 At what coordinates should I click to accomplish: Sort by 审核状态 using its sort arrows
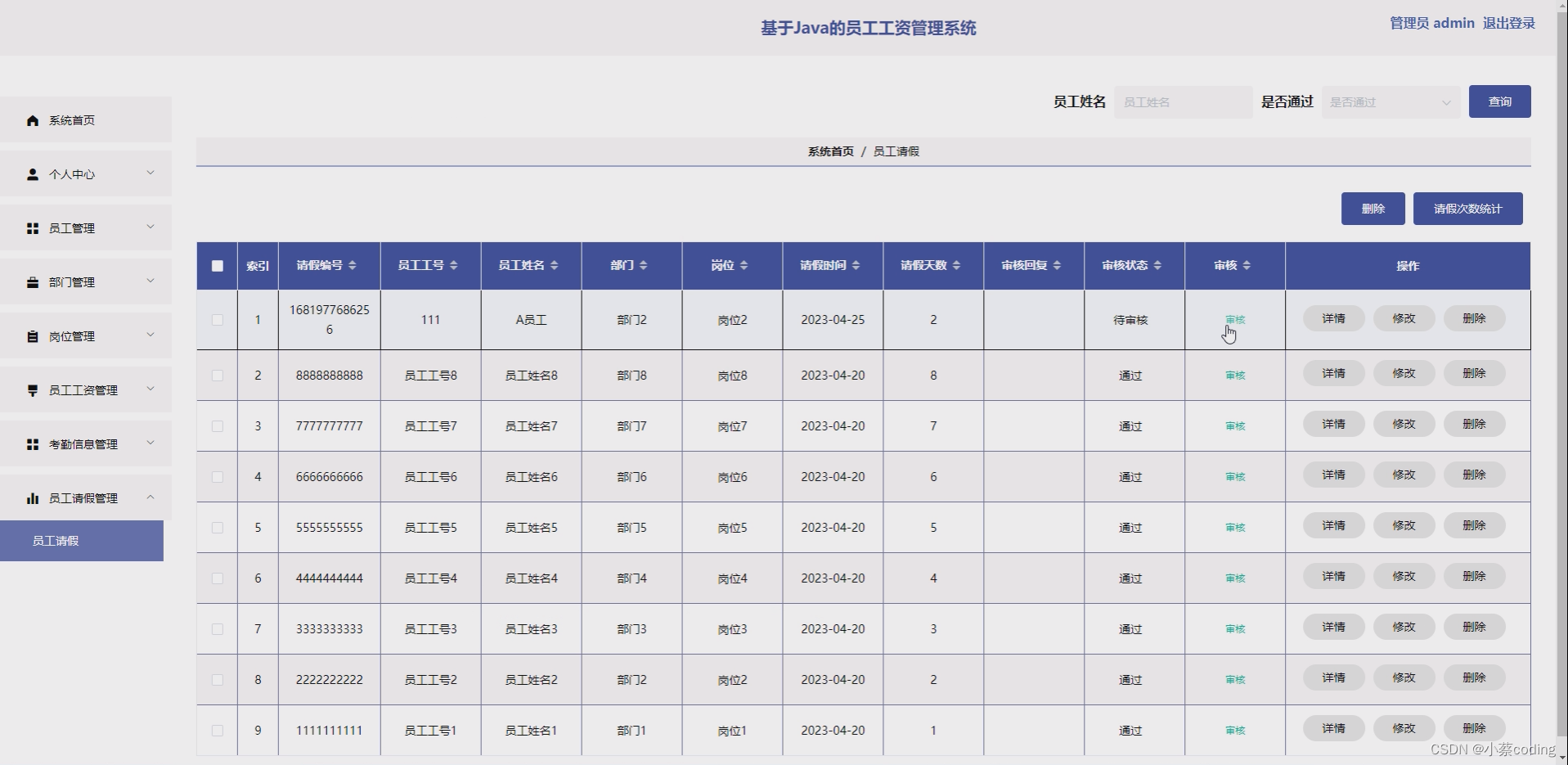pos(1158,265)
